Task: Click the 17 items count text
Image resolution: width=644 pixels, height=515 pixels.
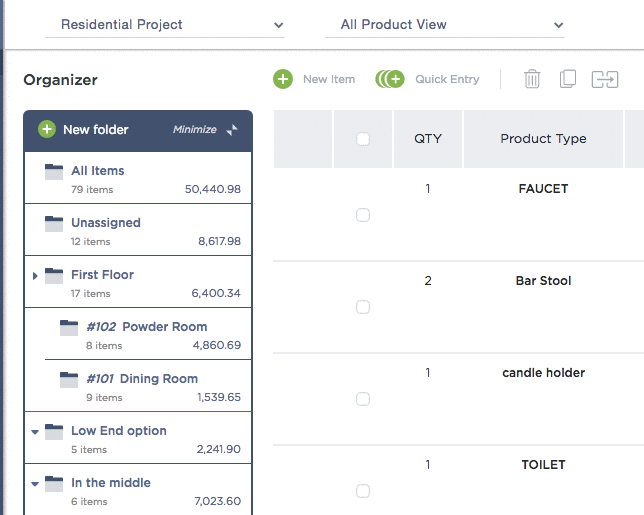Action: pos(90,294)
